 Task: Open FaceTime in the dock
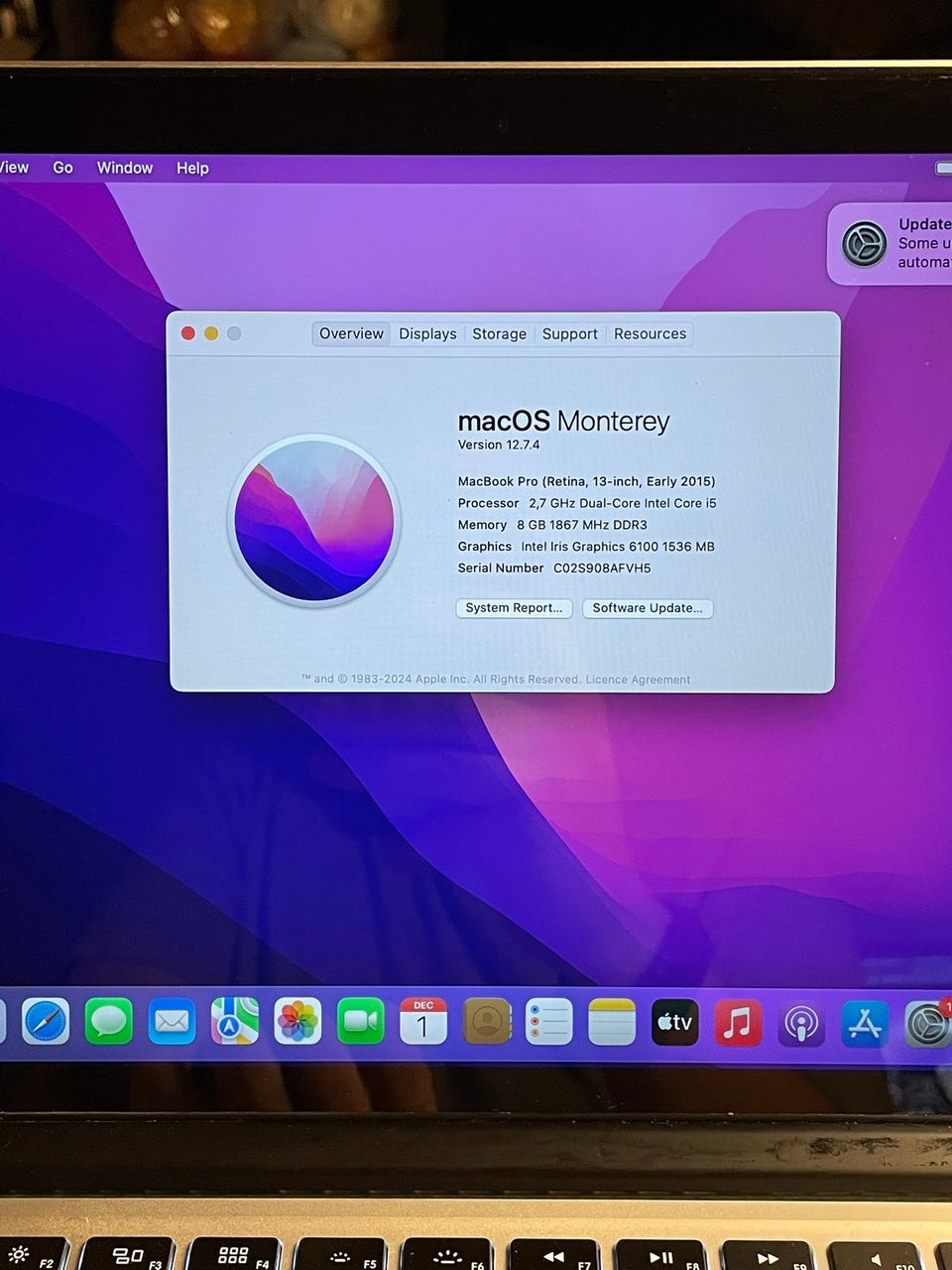tap(361, 1022)
